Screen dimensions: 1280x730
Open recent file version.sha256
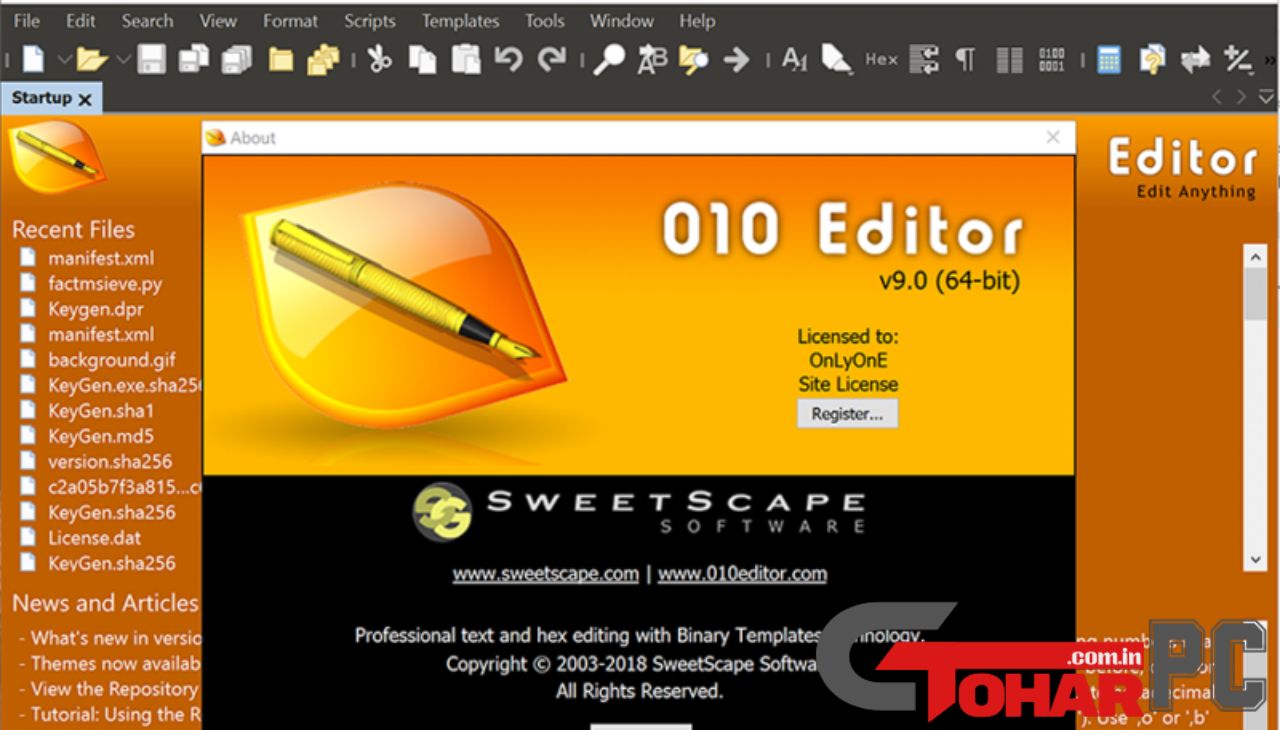pos(110,462)
